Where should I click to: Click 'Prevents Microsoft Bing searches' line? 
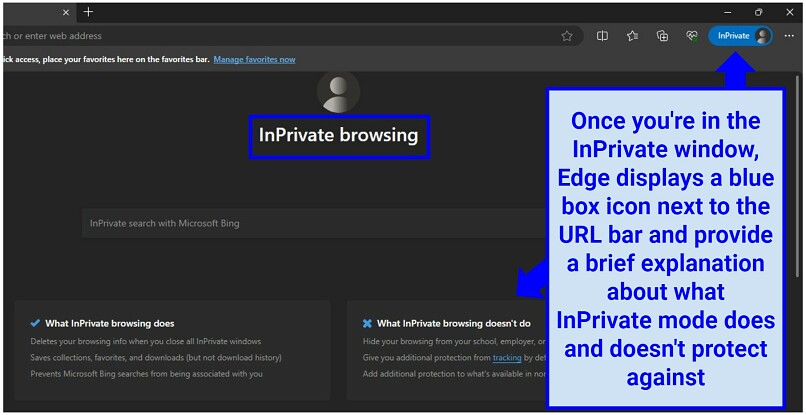pyautogui.click(x=146, y=374)
